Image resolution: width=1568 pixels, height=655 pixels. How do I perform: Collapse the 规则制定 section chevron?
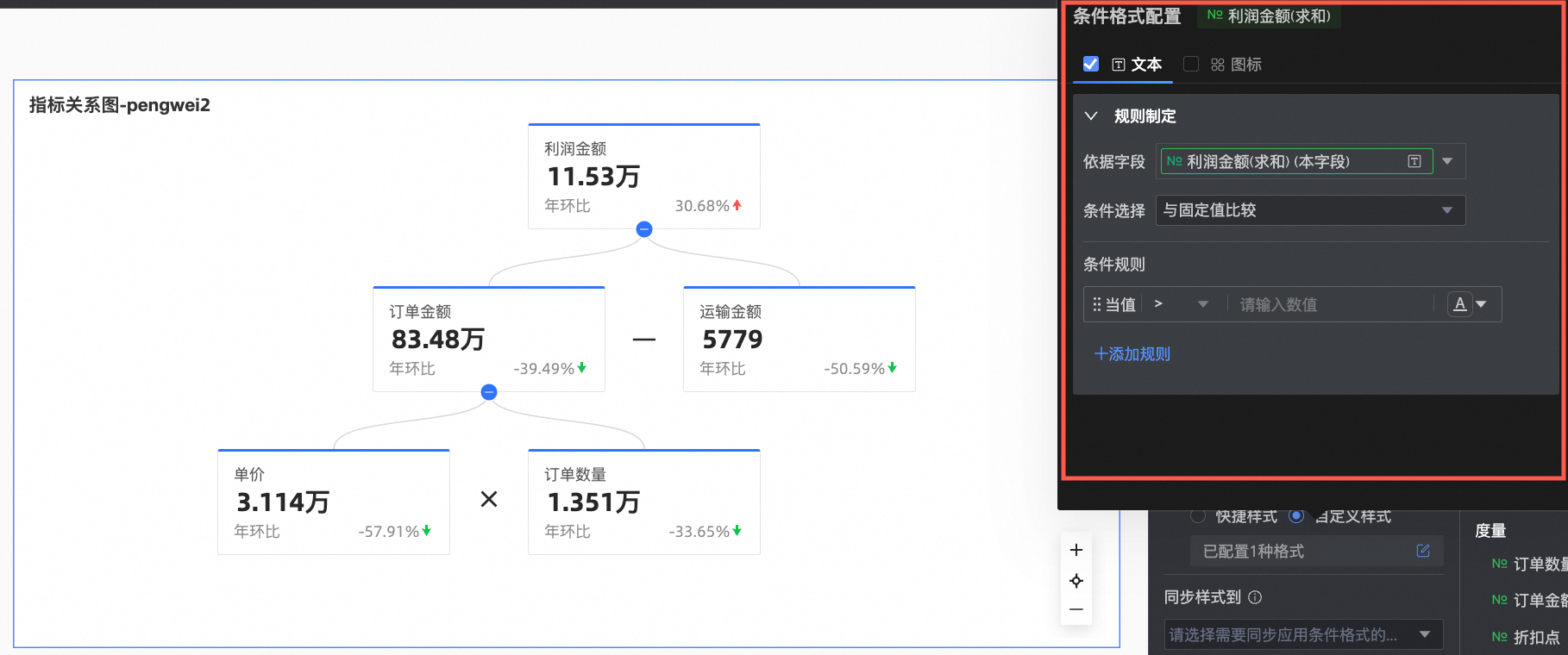click(x=1091, y=116)
